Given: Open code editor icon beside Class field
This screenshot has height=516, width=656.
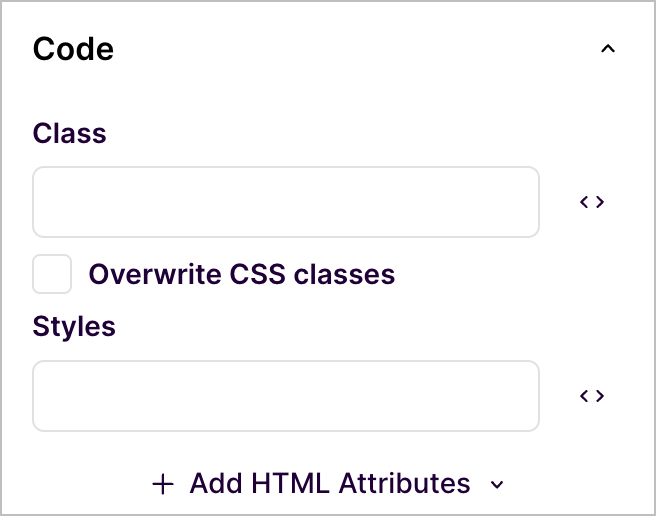Looking at the screenshot, I should (592, 202).
